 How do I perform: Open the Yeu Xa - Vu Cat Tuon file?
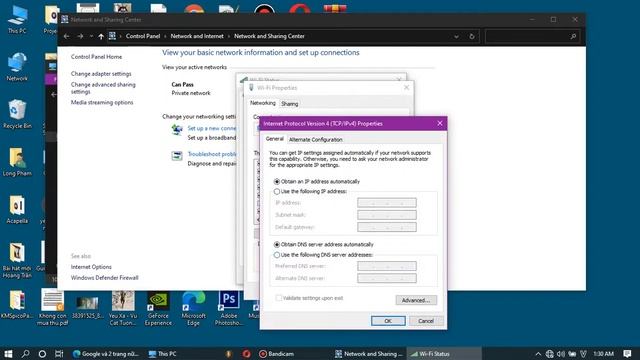click(x=123, y=308)
